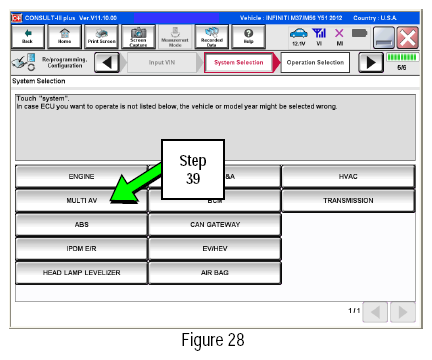The image size is (432, 360).
Task: Click the Vehicle: INFINITI M37/M56 text
Action: [291, 18]
